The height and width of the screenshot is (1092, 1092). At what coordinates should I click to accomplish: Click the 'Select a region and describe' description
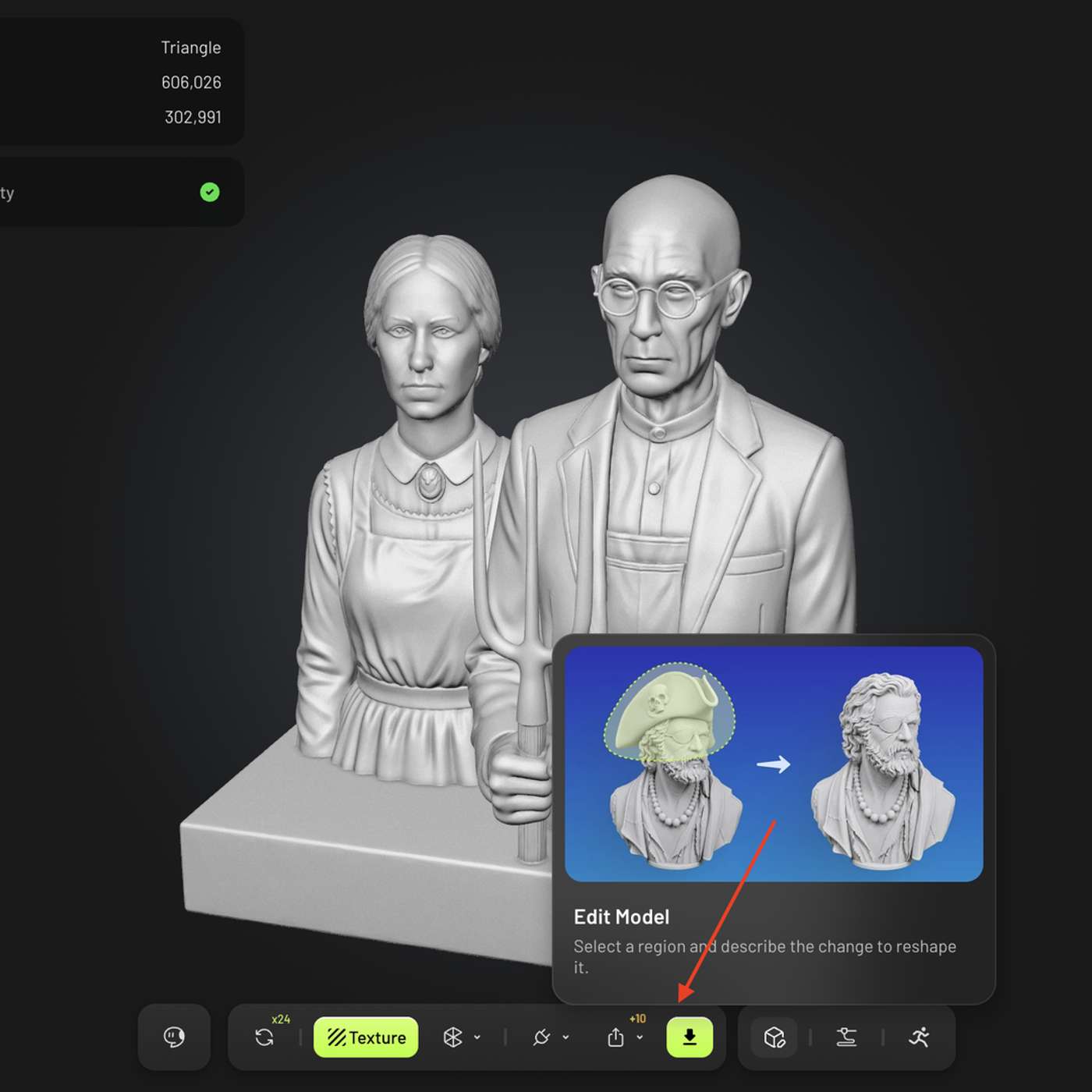[x=765, y=956]
